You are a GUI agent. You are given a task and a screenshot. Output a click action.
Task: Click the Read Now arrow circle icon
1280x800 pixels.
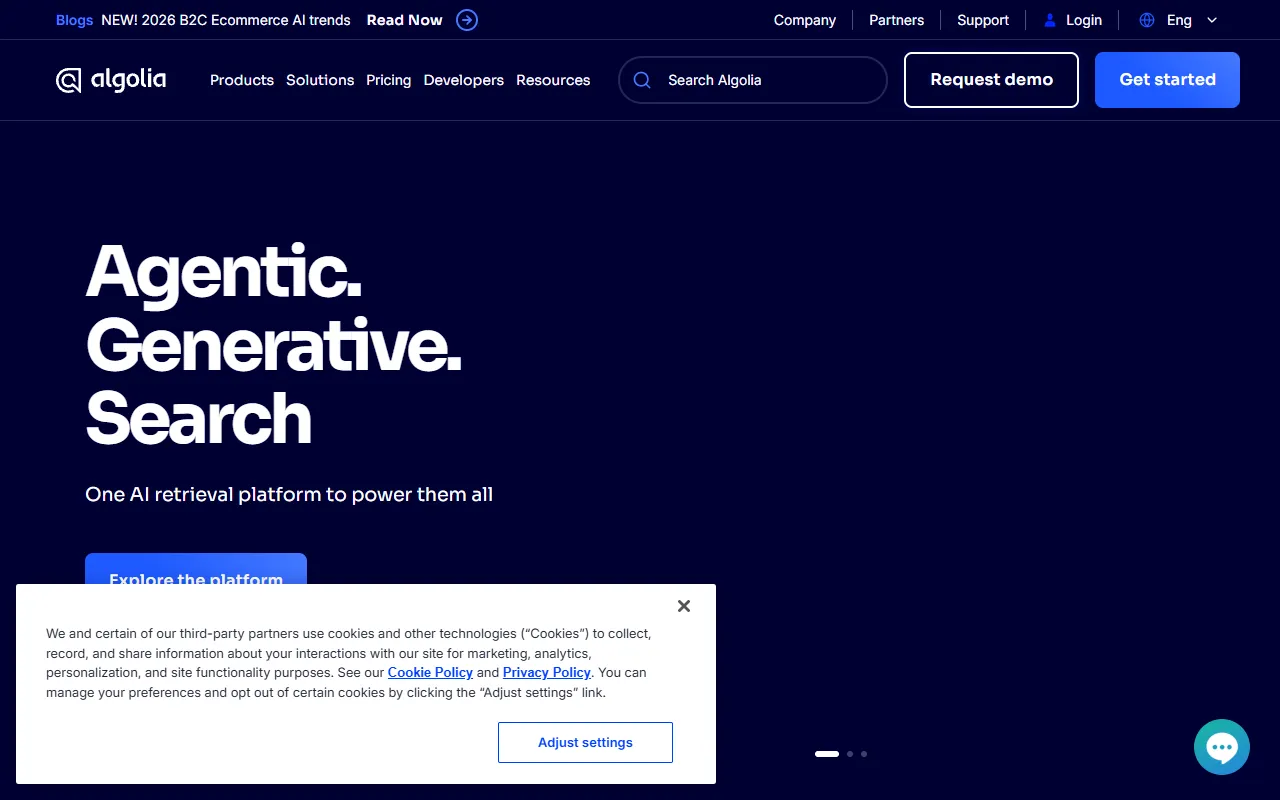(467, 20)
